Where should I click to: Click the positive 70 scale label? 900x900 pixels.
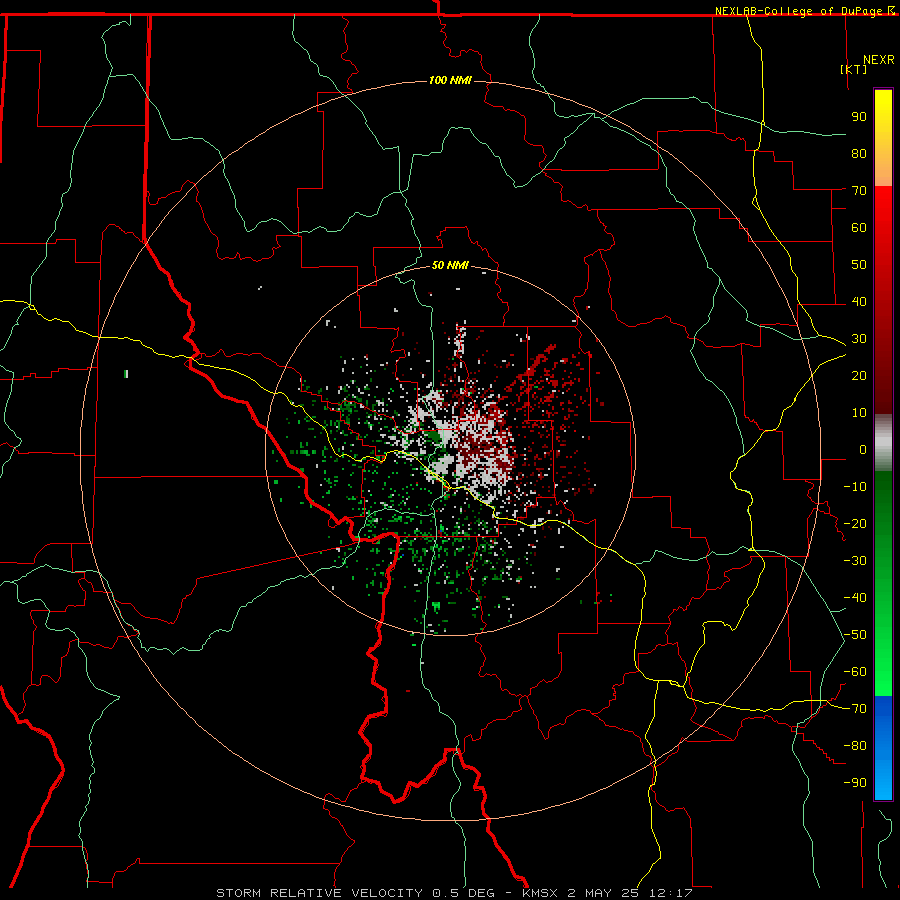(x=859, y=191)
